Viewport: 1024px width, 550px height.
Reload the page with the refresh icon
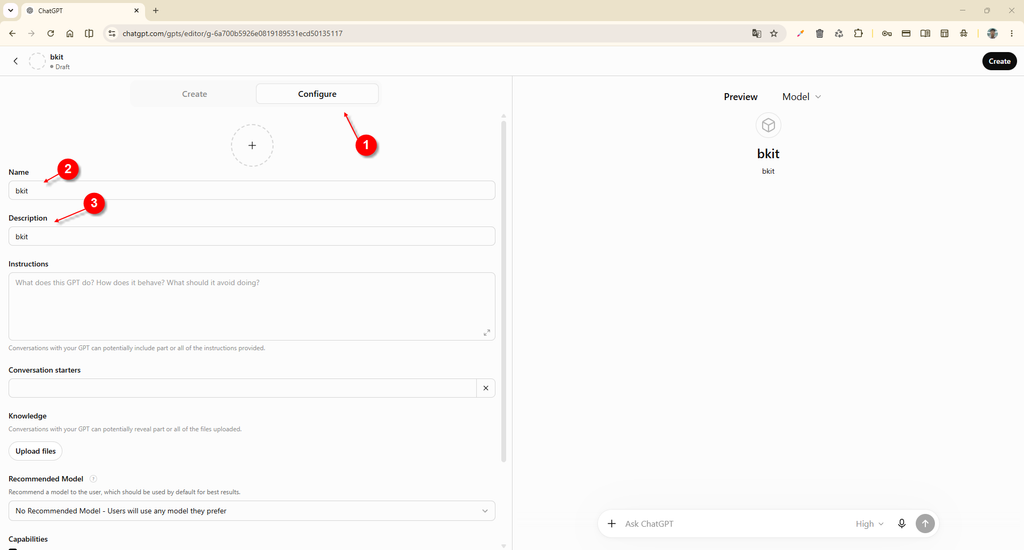pos(50,33)
